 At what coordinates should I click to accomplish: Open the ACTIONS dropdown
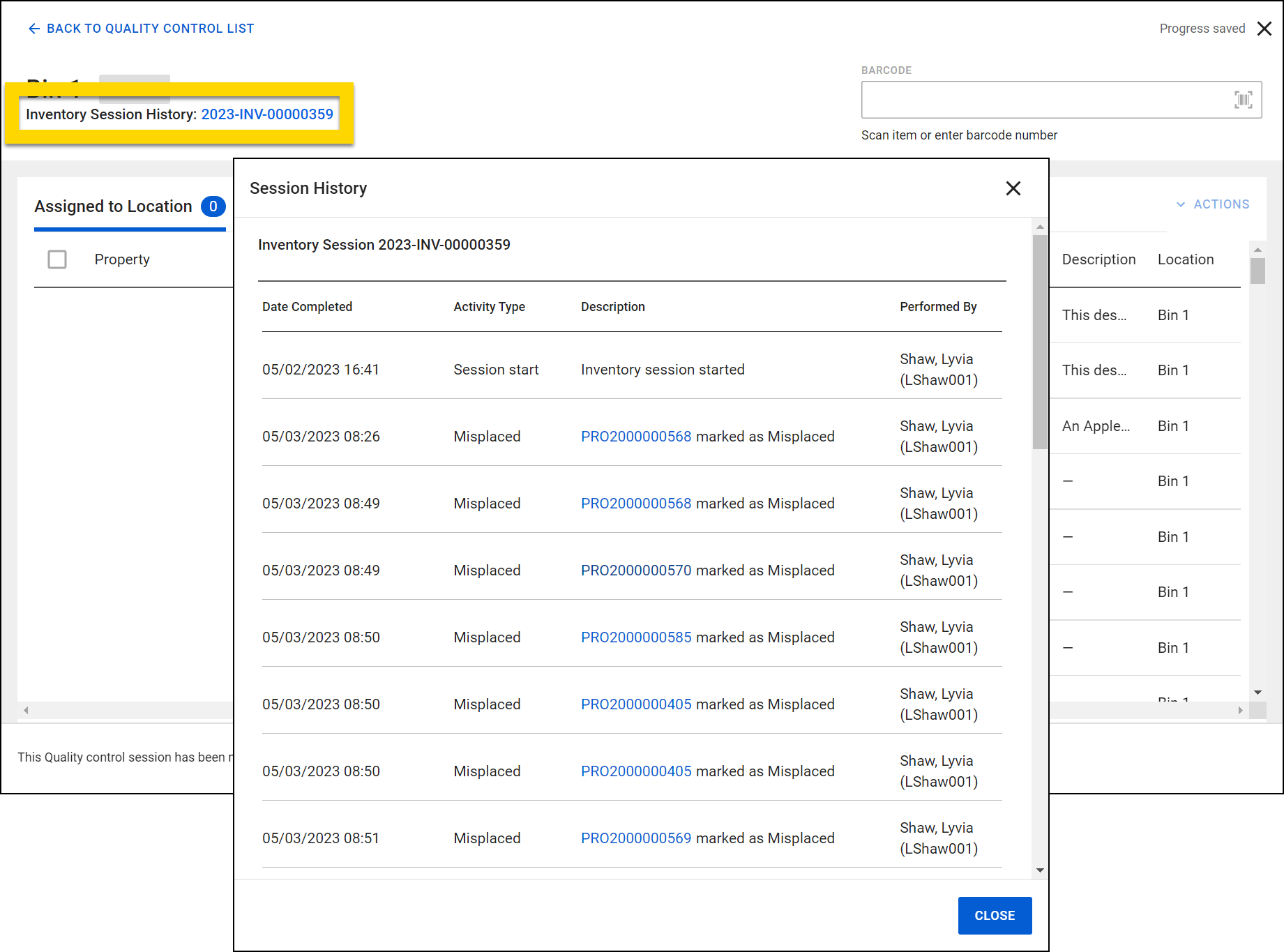pyautogui.click(x=1221, y=204)
